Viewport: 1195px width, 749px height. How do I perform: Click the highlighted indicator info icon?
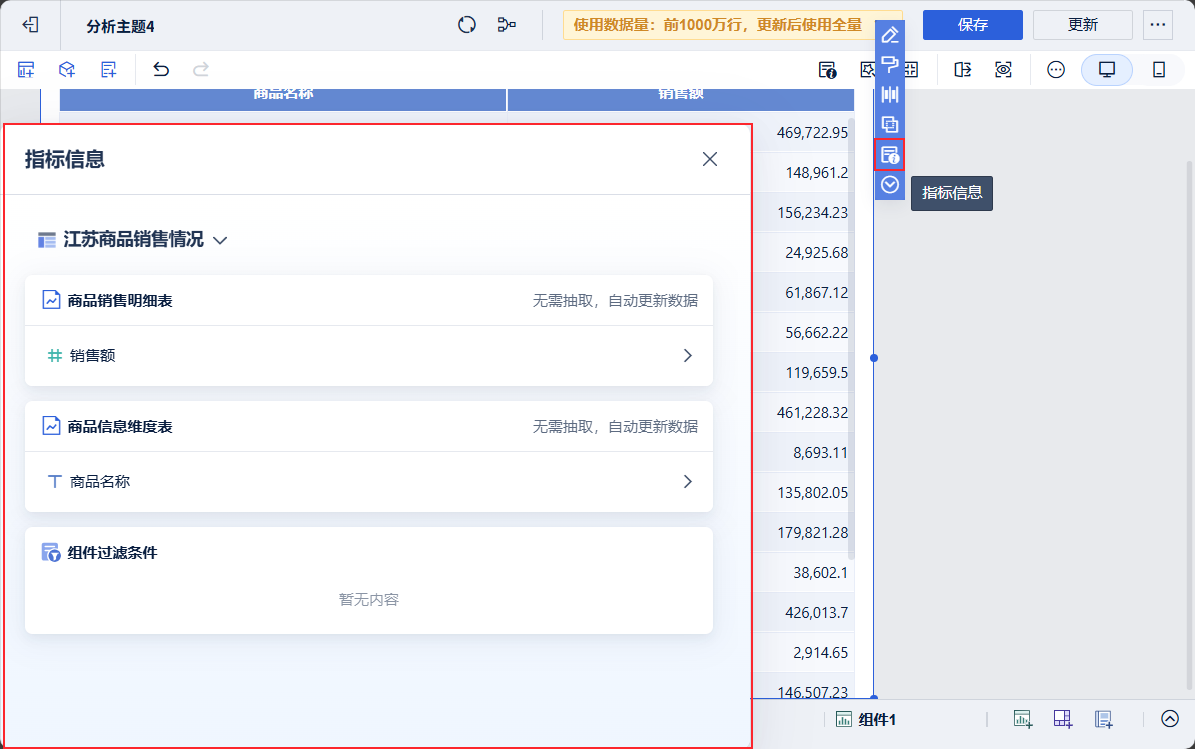coord(889,155)
